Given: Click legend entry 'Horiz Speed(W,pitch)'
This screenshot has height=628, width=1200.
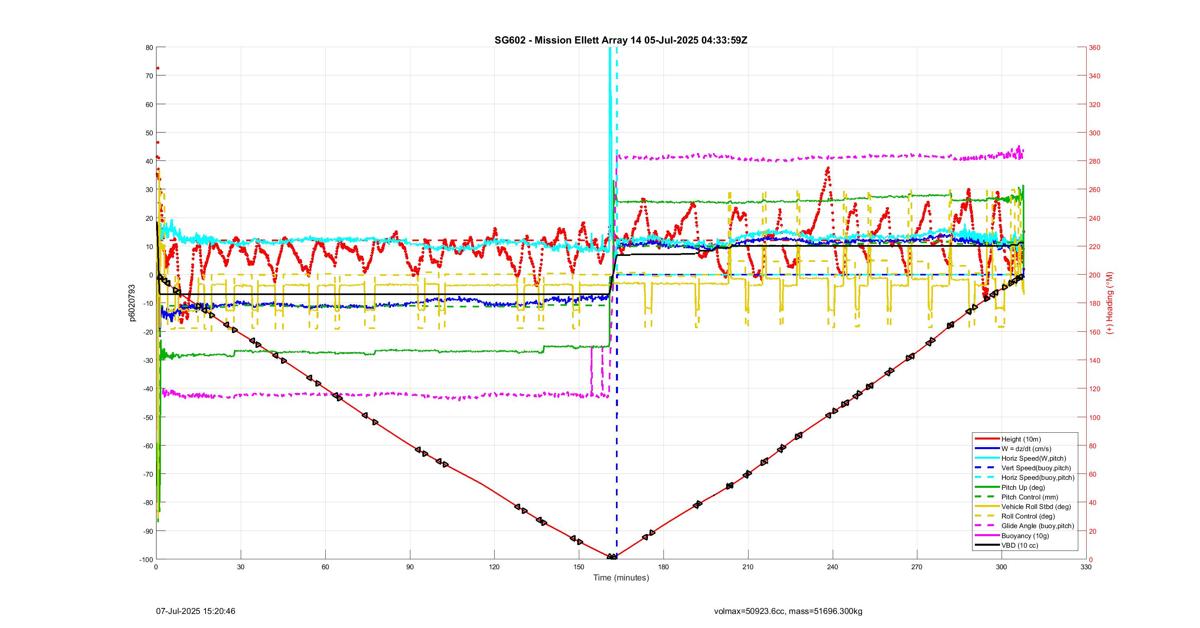Looking at the screenshot, I should [1034, 458].
